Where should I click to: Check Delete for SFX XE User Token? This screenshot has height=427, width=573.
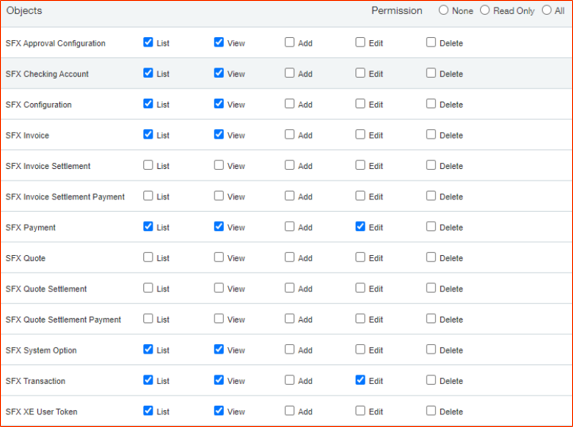point(431,411)
